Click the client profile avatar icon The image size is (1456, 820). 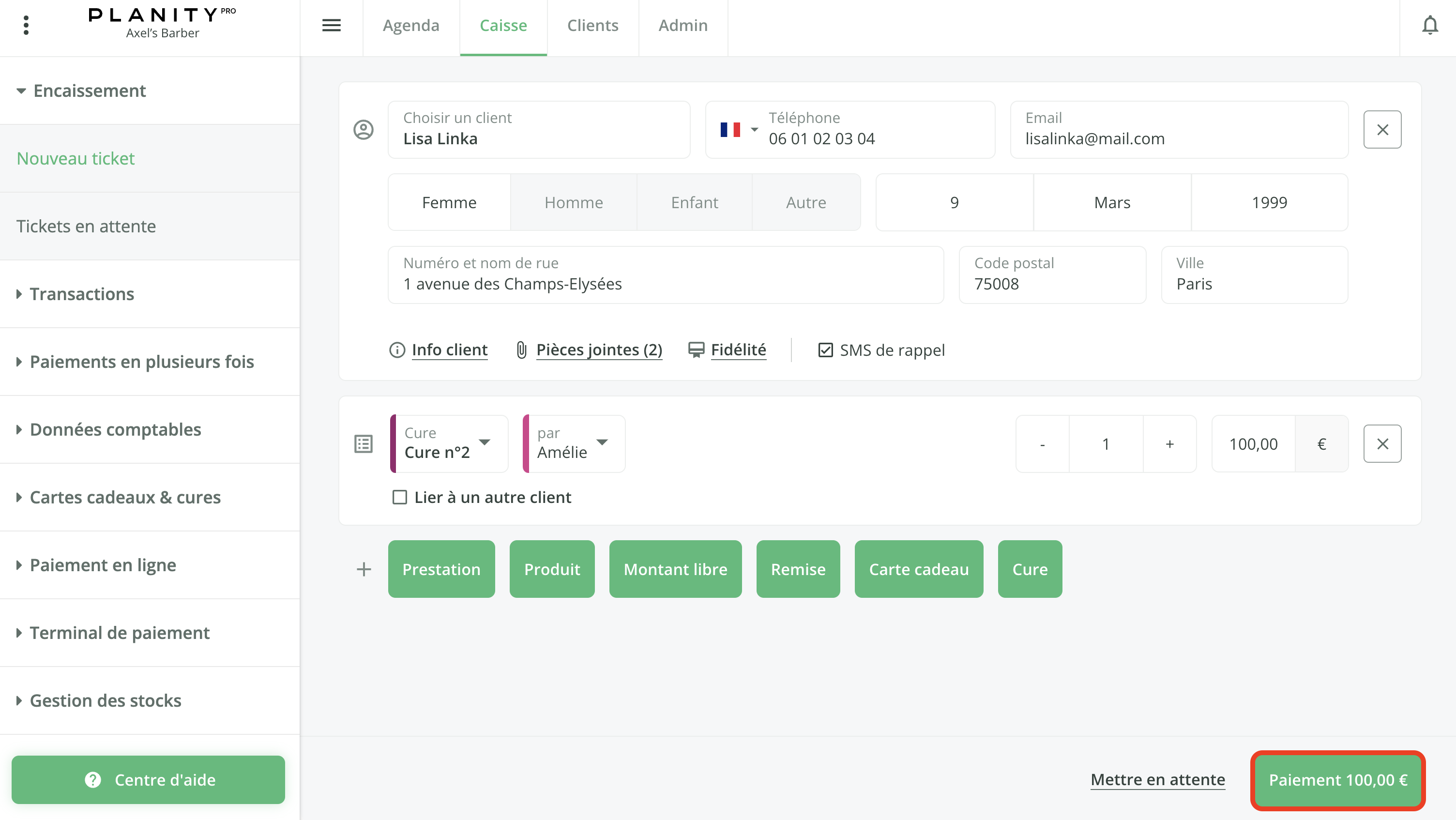(x=364, y=129)
